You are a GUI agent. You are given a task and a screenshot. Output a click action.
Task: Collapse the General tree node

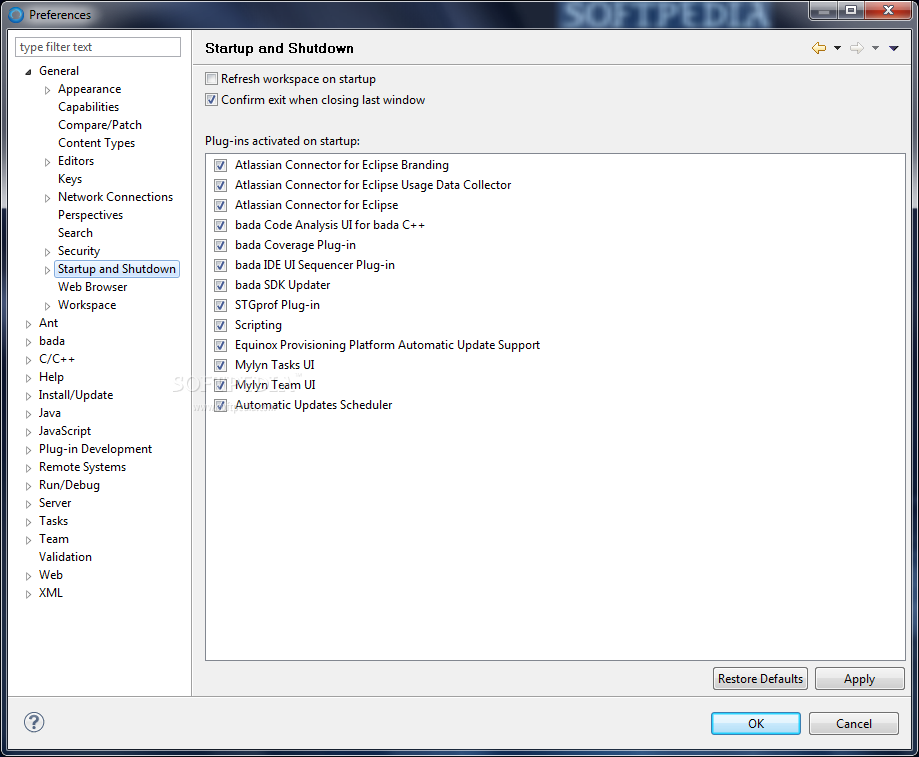point(28,71)
